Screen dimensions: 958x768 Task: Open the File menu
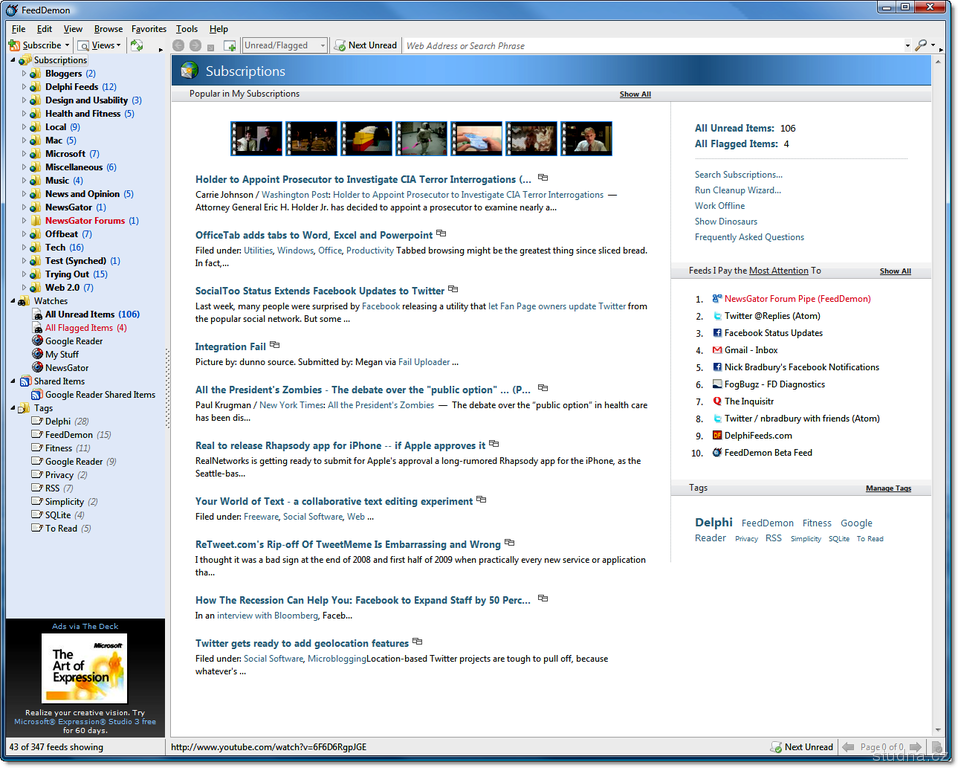18,29
